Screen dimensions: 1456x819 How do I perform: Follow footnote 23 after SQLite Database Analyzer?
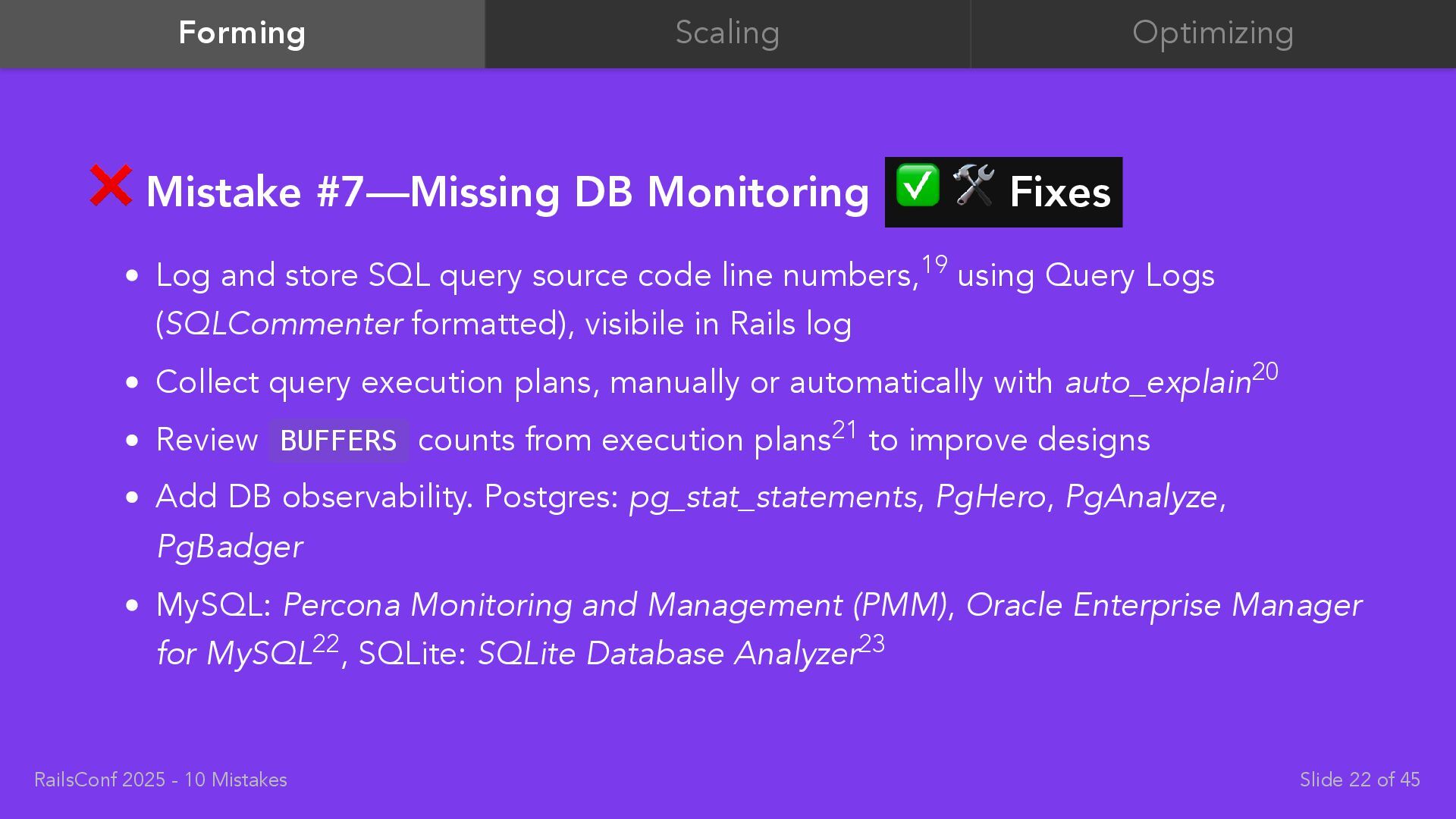point(872,643)
